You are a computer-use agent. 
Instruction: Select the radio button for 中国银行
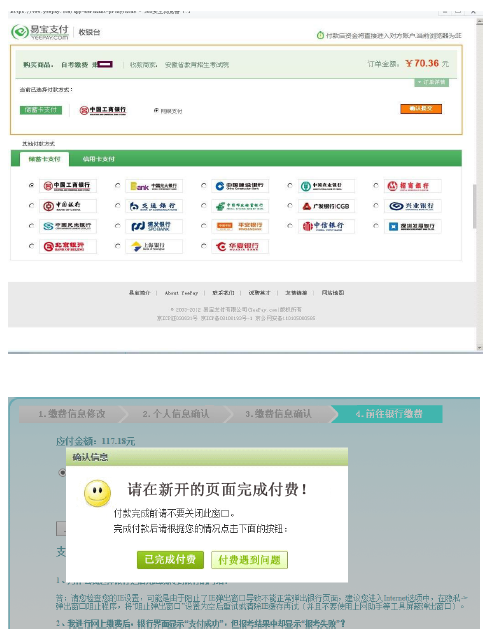pyautogui.click(x=31, y=205)
